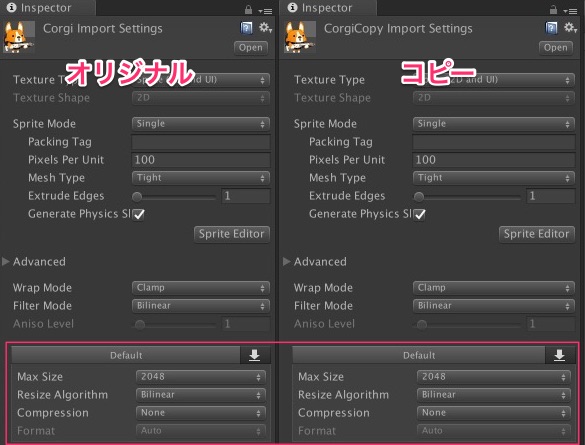Adjust Extrude Edges slider in CorgiCopy settings
The image size is (585, 445).
point(467,197)
